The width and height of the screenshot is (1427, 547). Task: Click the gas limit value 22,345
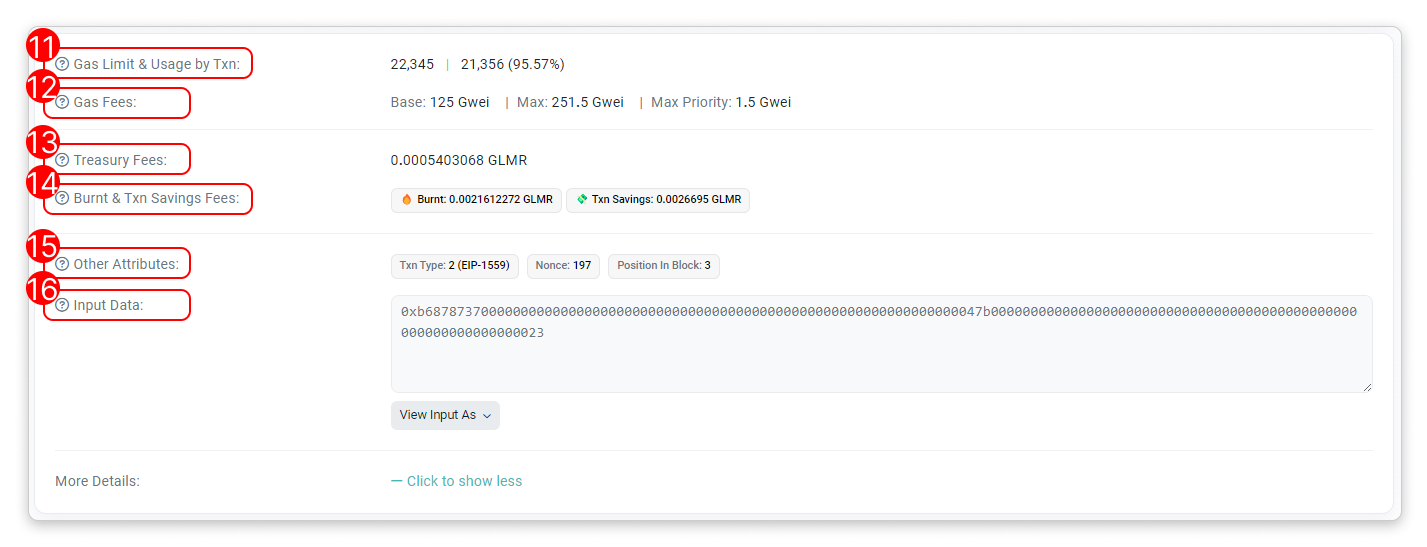(x=412, y=64)
